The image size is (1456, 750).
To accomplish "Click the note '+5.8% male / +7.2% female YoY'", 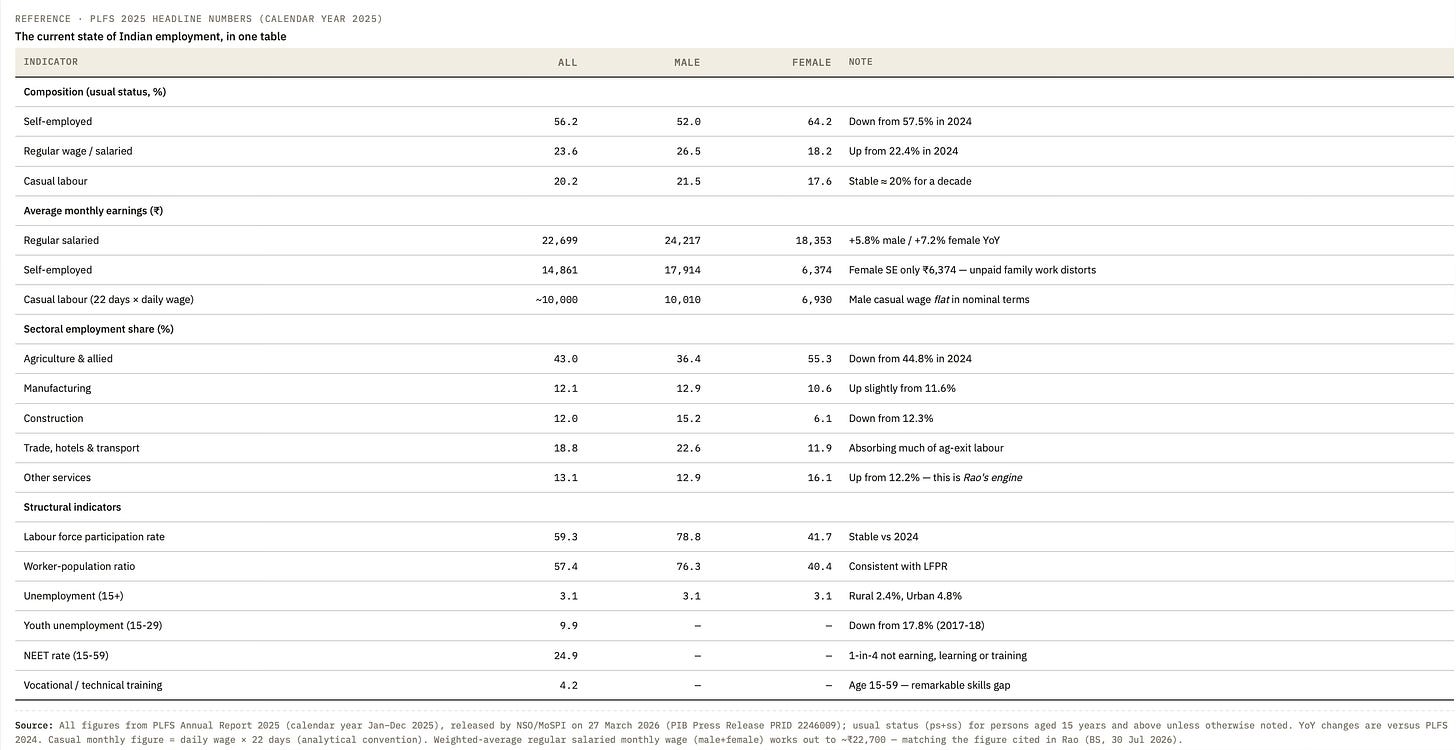I will (x=924, y=240).
